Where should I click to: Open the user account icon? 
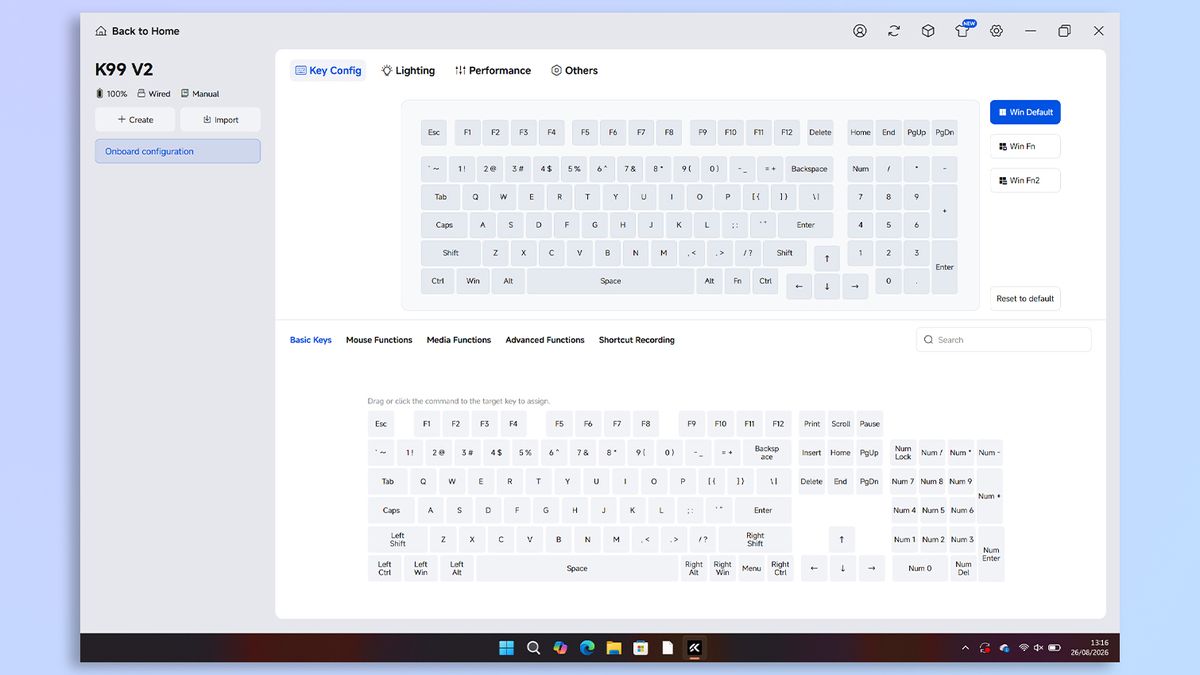[860, 31]
